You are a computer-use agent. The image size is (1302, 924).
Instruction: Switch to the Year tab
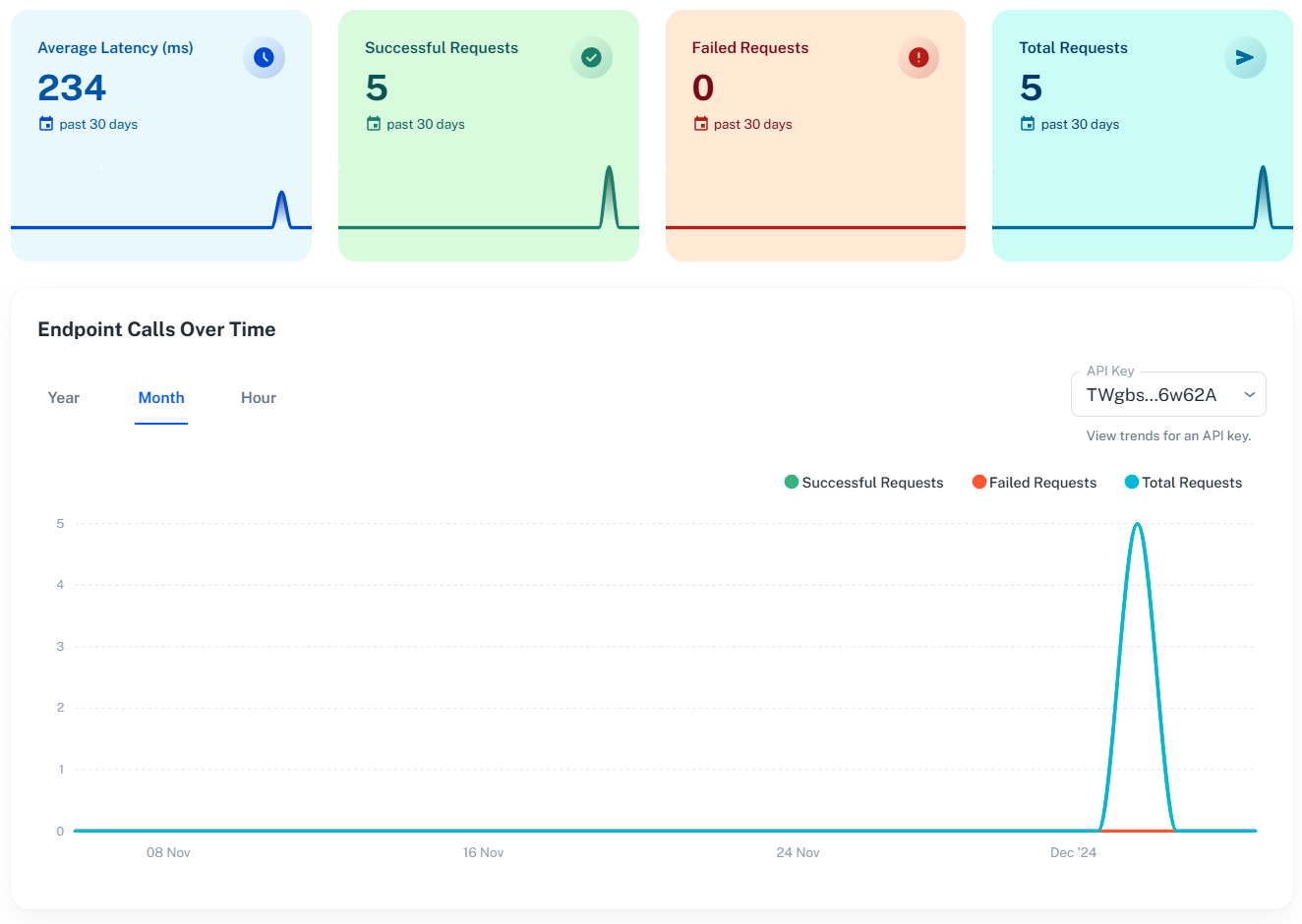pyautogui.click(x=64, y=398)
